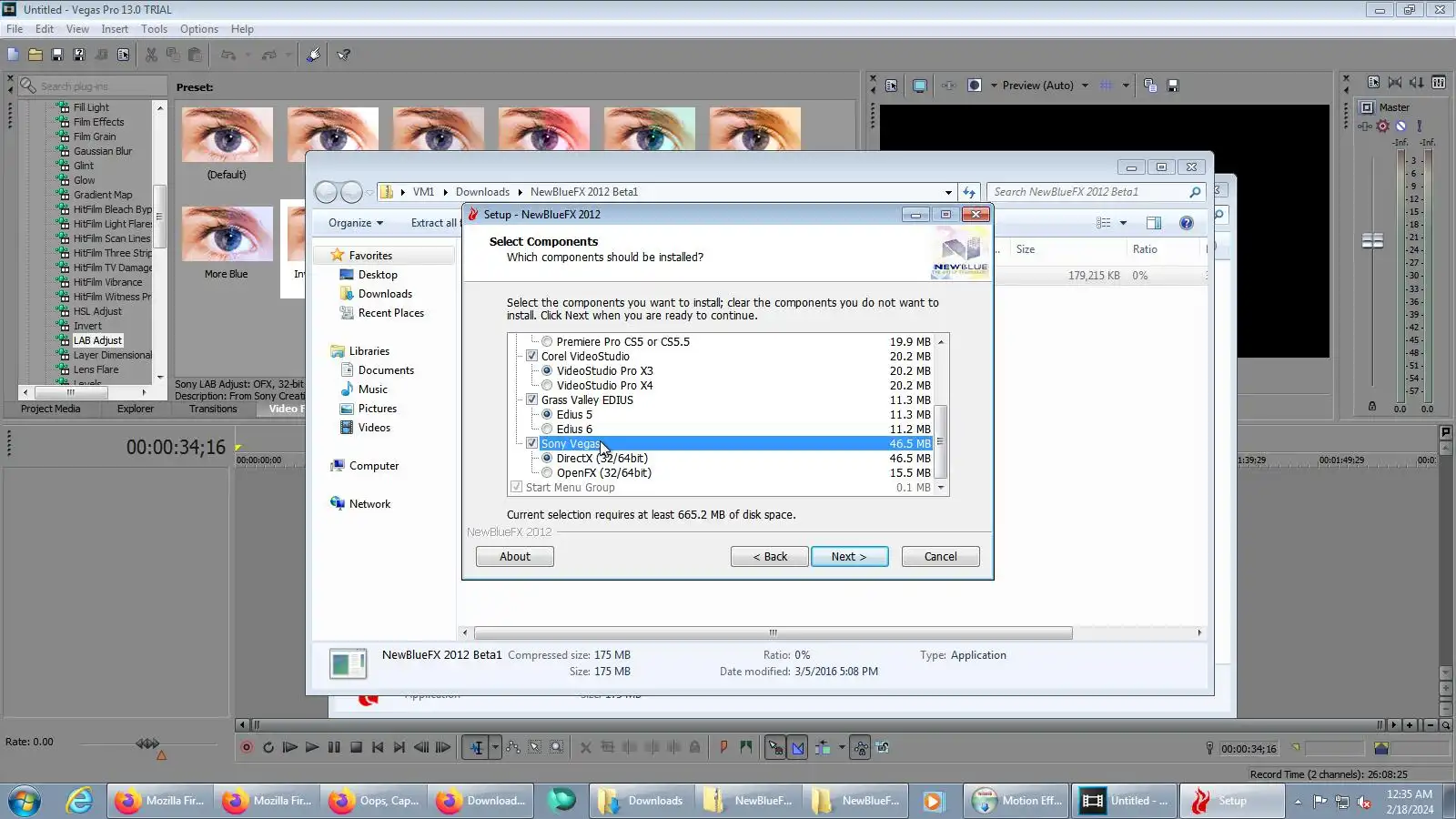Insert a marker with the orange flag icon
The height and width of the screenshot is (819, 1456).
(x=723, y=747)
